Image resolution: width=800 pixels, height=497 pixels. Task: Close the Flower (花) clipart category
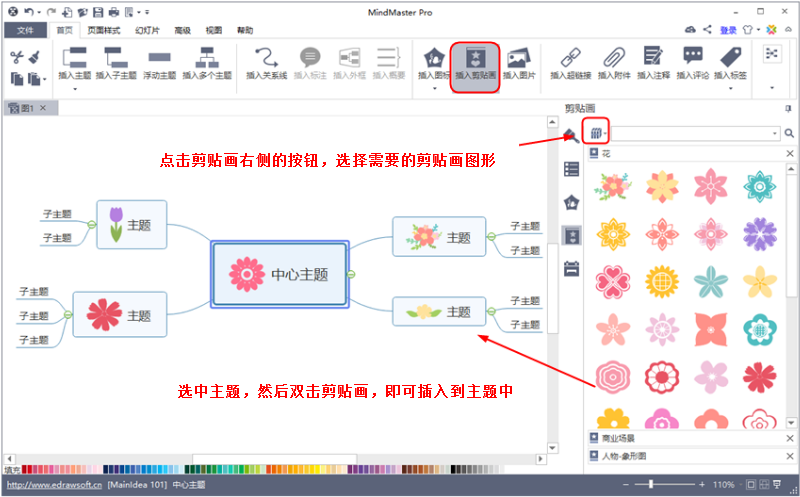pyautogui.click(x=790, y=153)
